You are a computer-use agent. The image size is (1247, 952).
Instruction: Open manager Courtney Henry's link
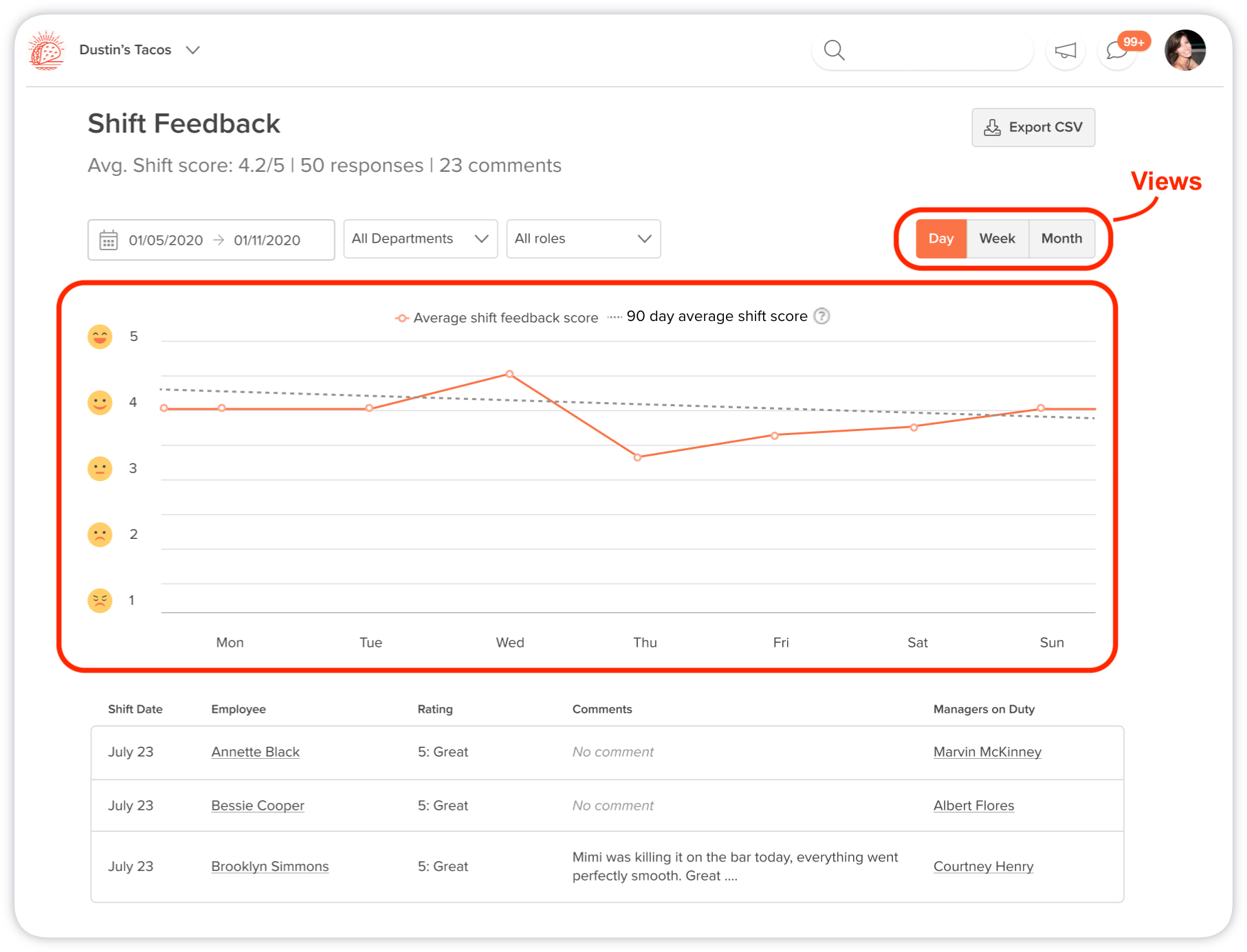coord(983,867)
